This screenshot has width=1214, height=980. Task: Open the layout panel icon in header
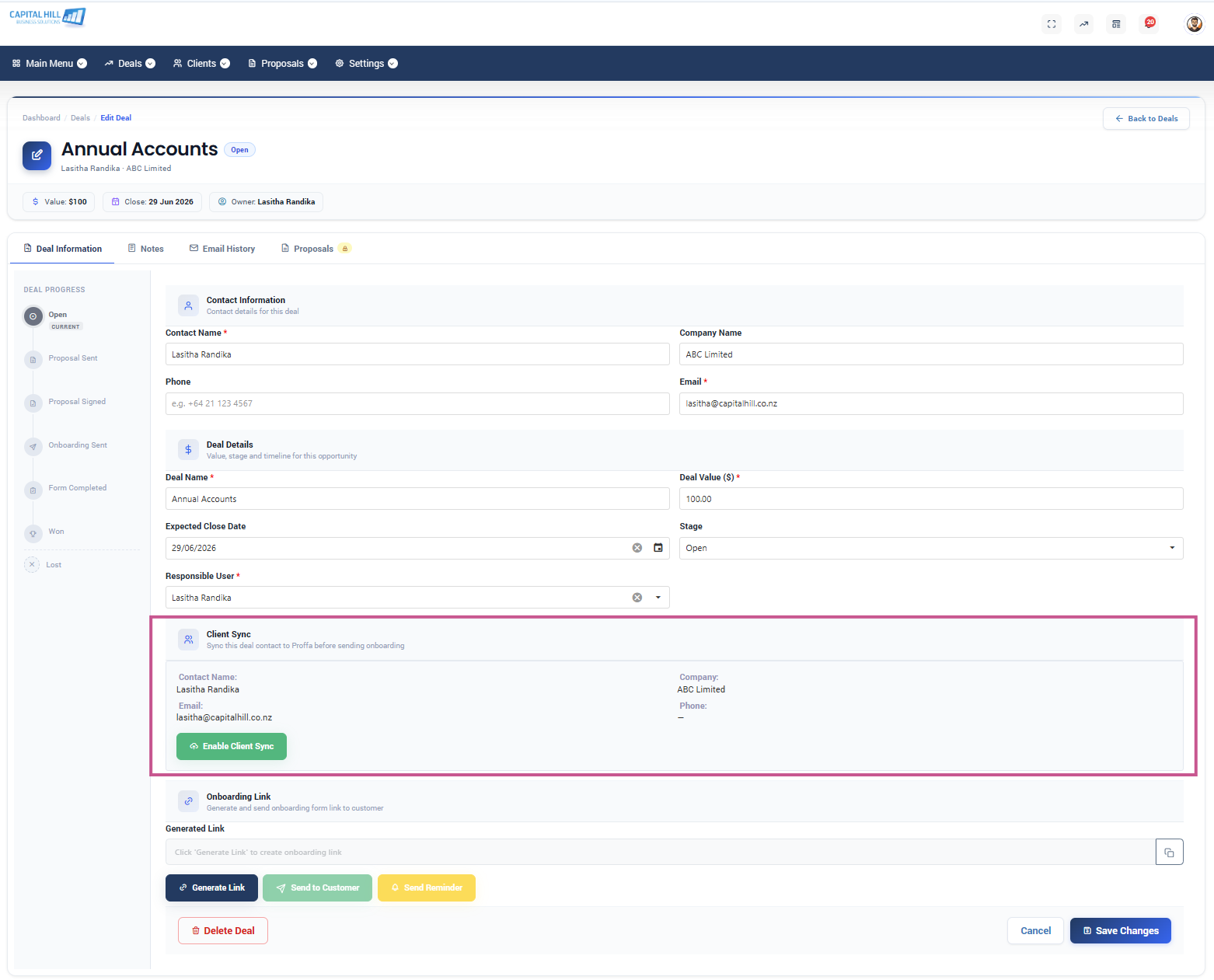(x=1116, y=24)
